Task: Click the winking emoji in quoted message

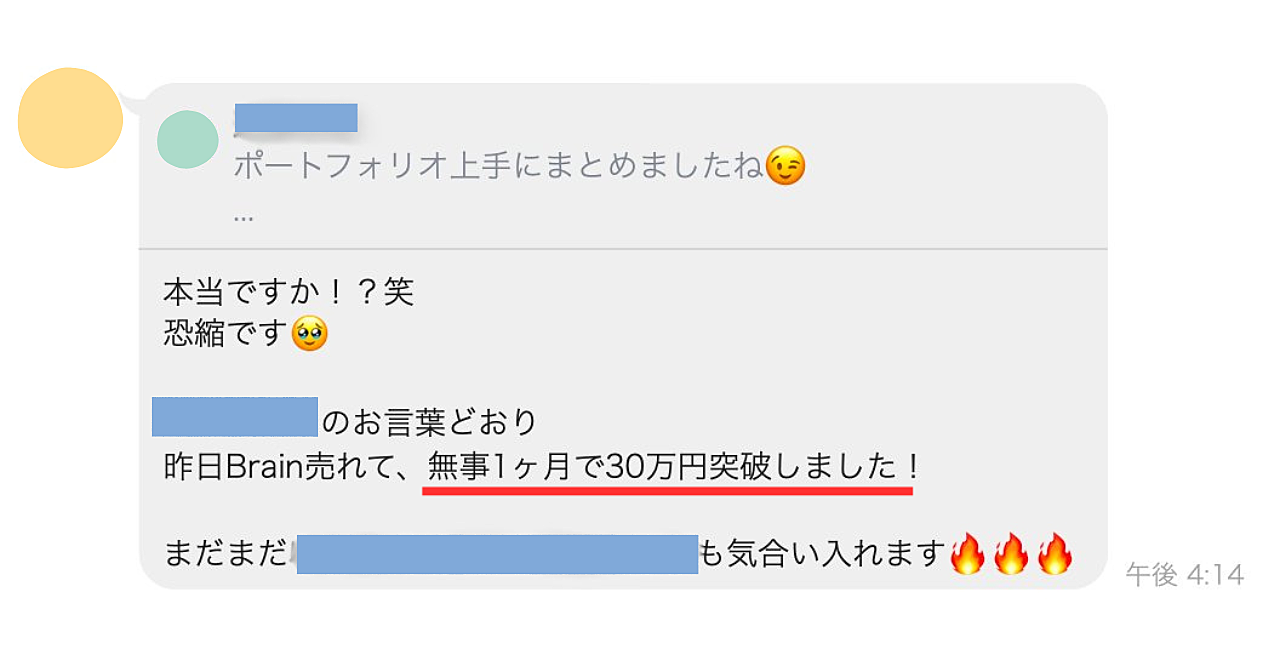Action: (x=785, y=166)
